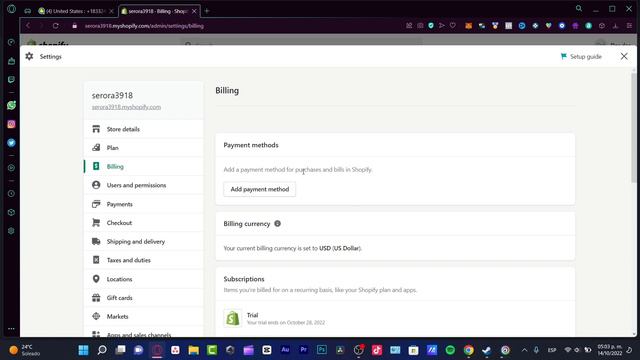
Task: Open the Plan settings icon
Action: pos(96,147)
